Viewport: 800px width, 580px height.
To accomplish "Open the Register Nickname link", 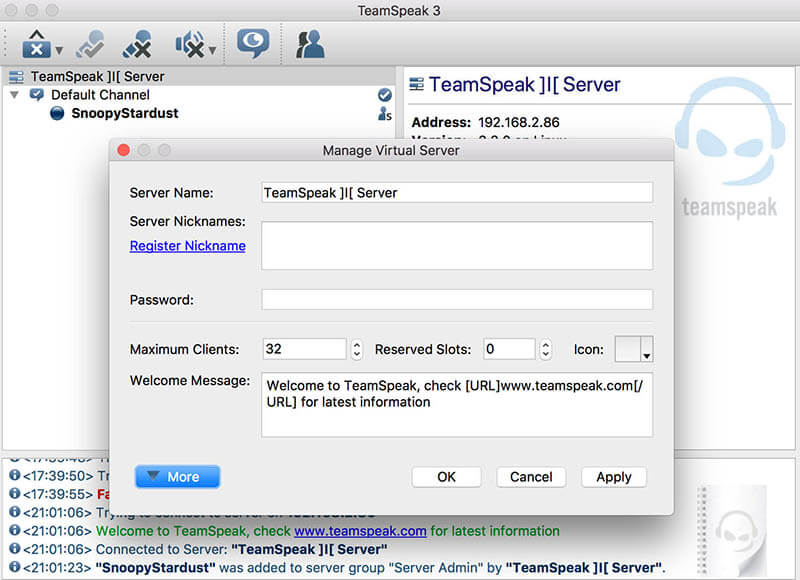I will pos(188,246).
